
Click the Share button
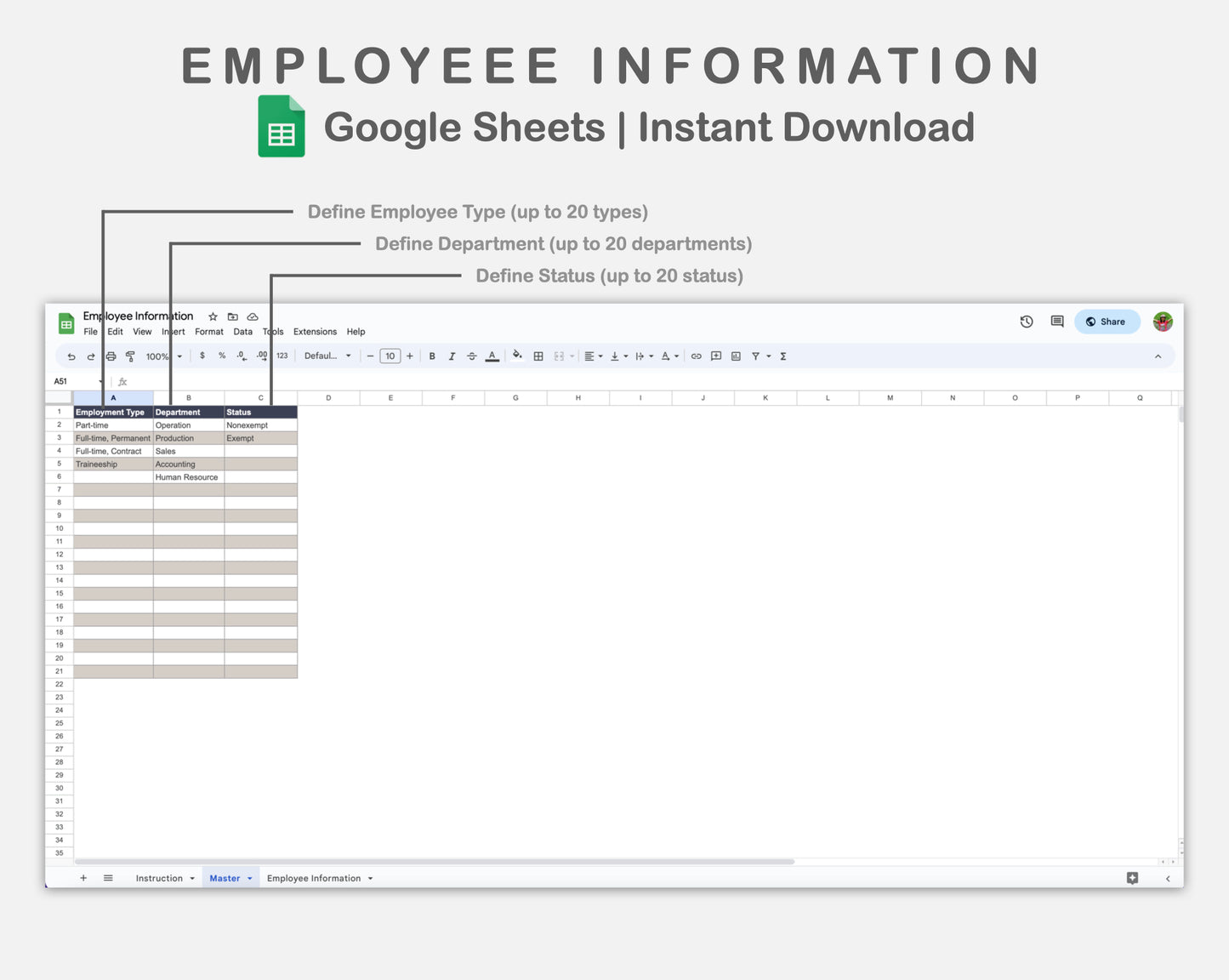1107,322
